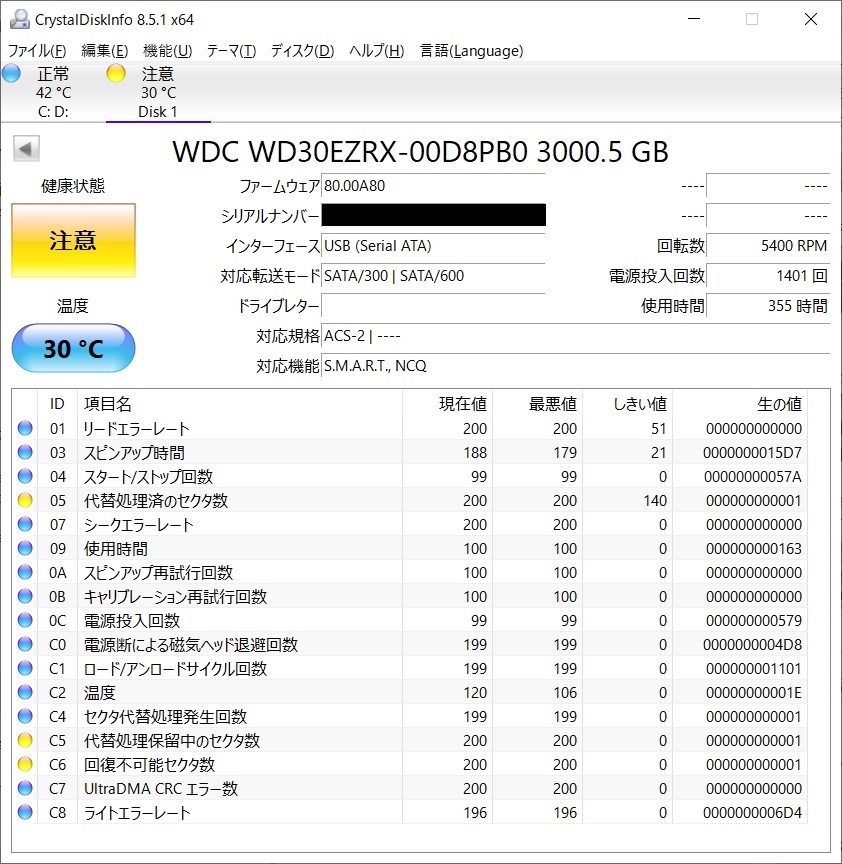Select the 回復不可能セクタ数 attribute name
The height and width of the screenshot is (864, 842).
tap(149, 764)
